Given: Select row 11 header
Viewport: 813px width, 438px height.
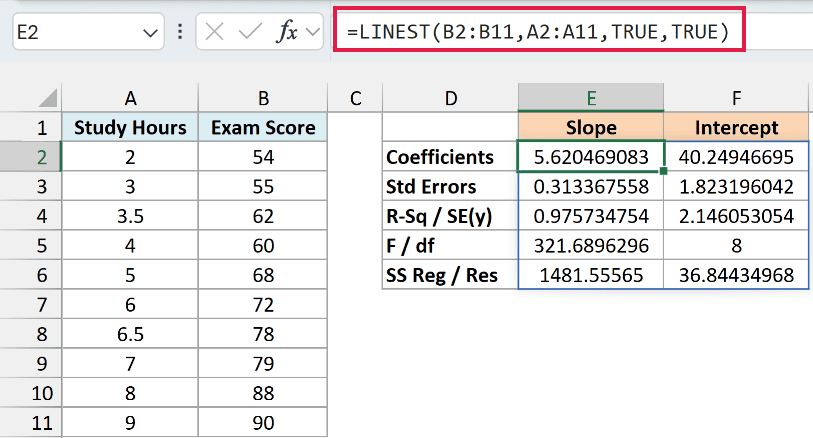Looking at the screenshot, I should click(x=31, y=423).
